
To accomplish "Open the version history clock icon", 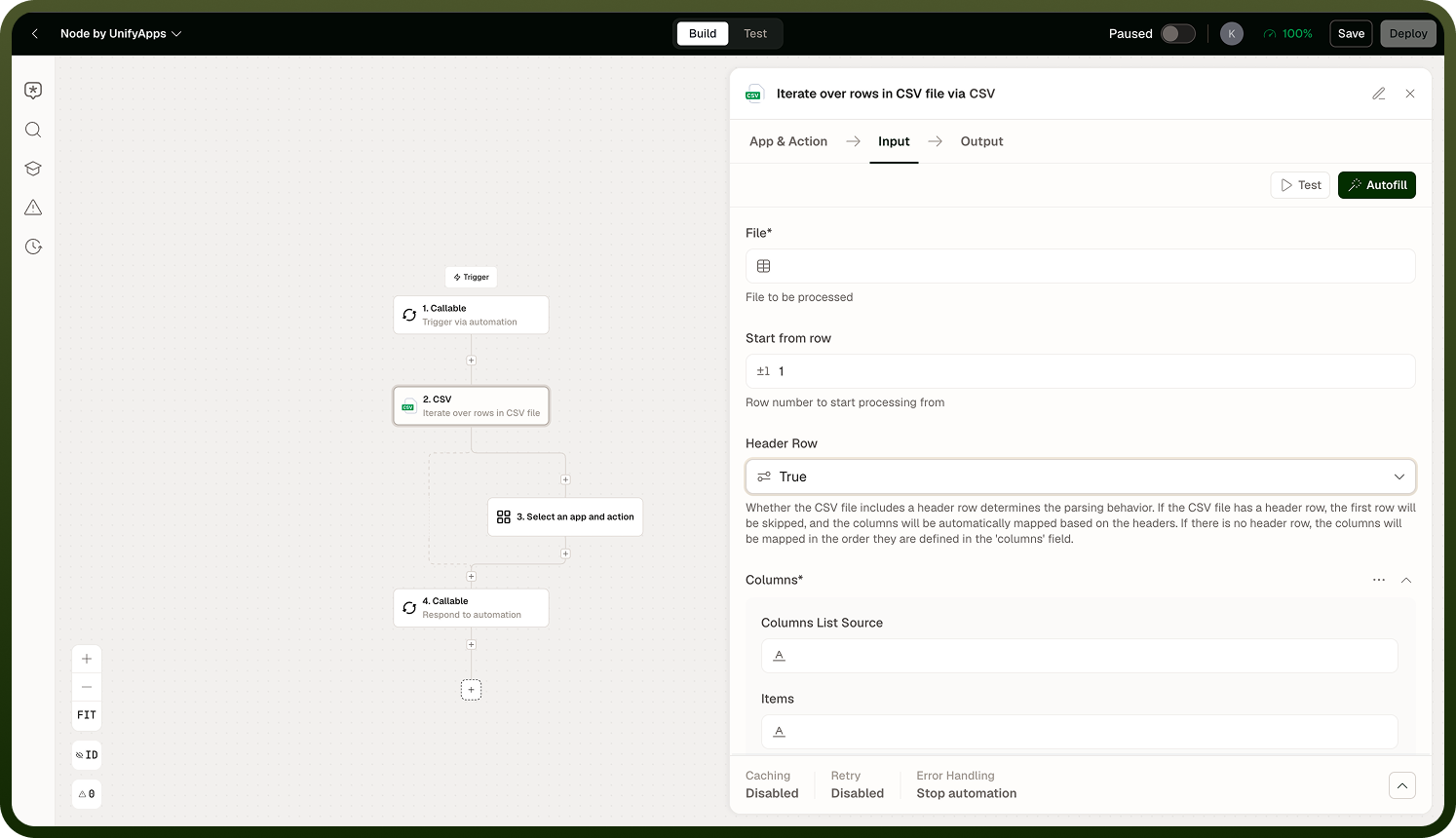I will [33, 247].
